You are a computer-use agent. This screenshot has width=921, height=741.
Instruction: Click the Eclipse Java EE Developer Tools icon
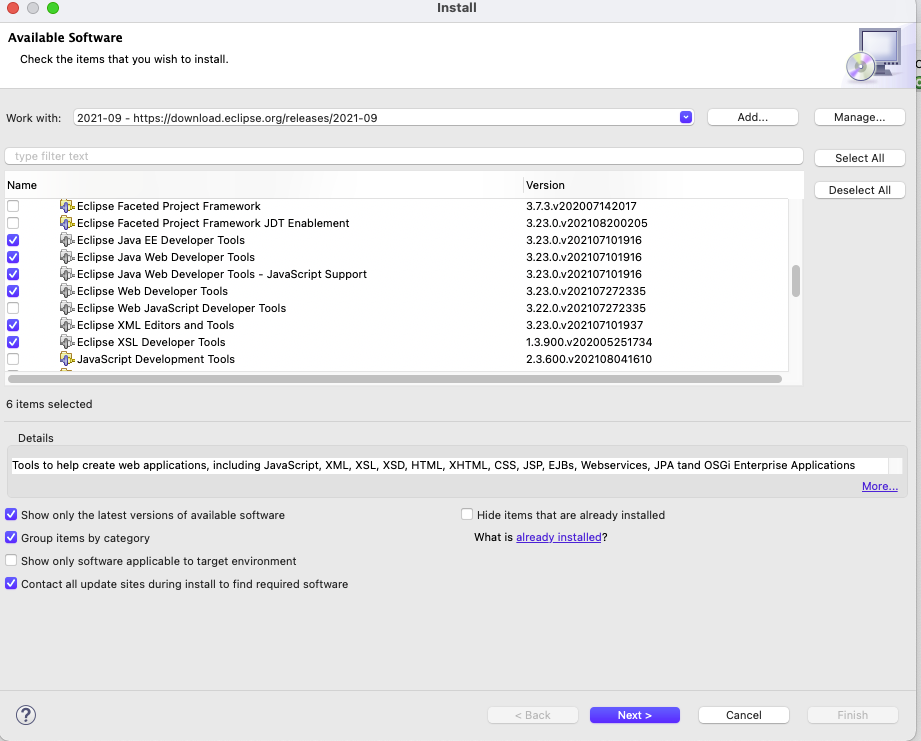[67, 240]
